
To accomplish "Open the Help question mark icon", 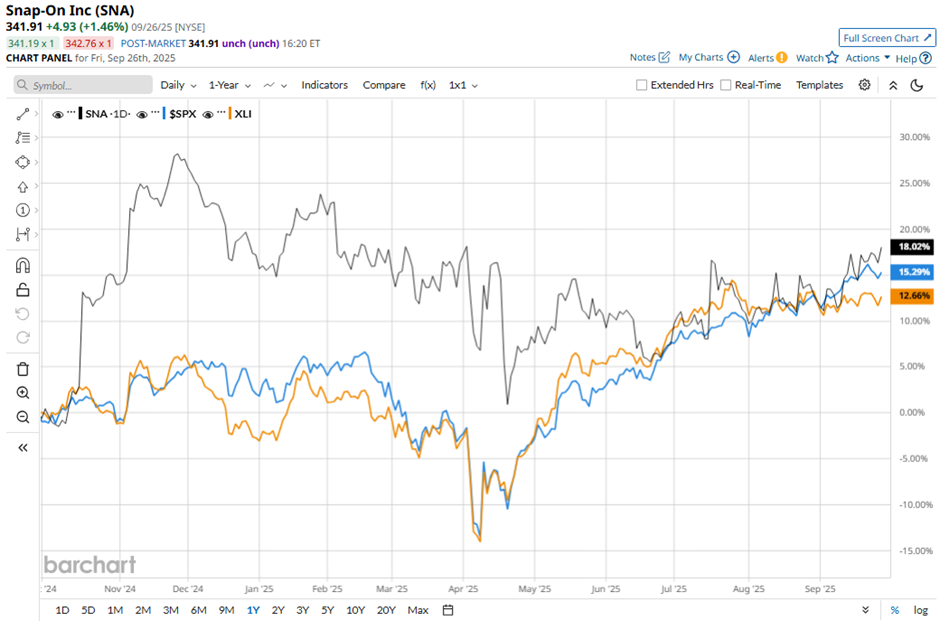I will pos(926,58).
